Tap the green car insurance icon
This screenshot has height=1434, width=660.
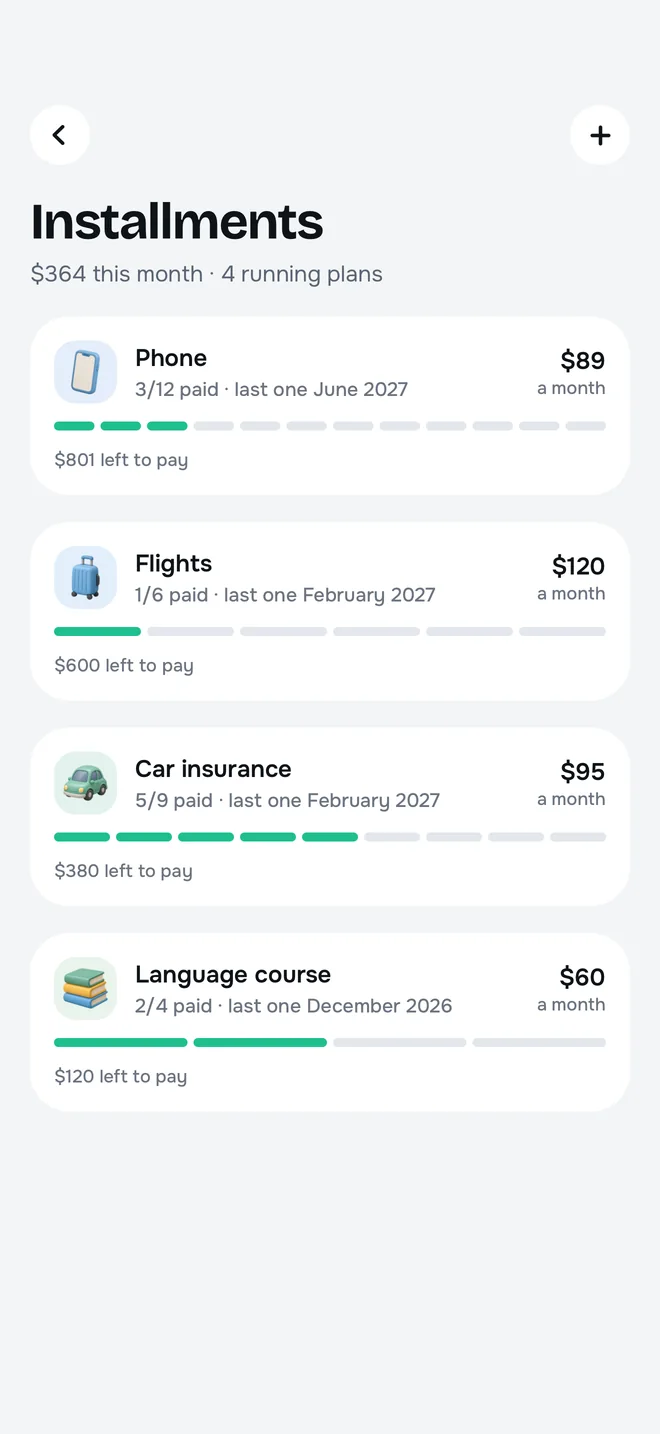tap(85, 783)
